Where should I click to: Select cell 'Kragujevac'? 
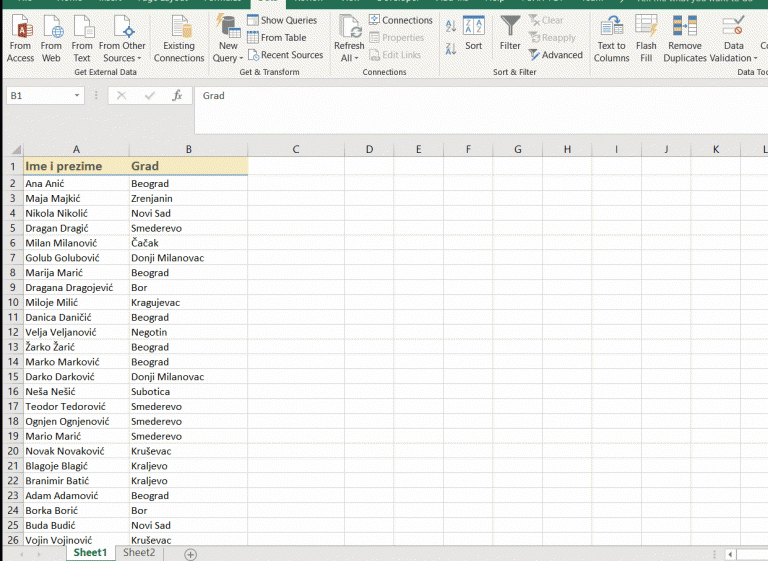[x=189, y=302]
